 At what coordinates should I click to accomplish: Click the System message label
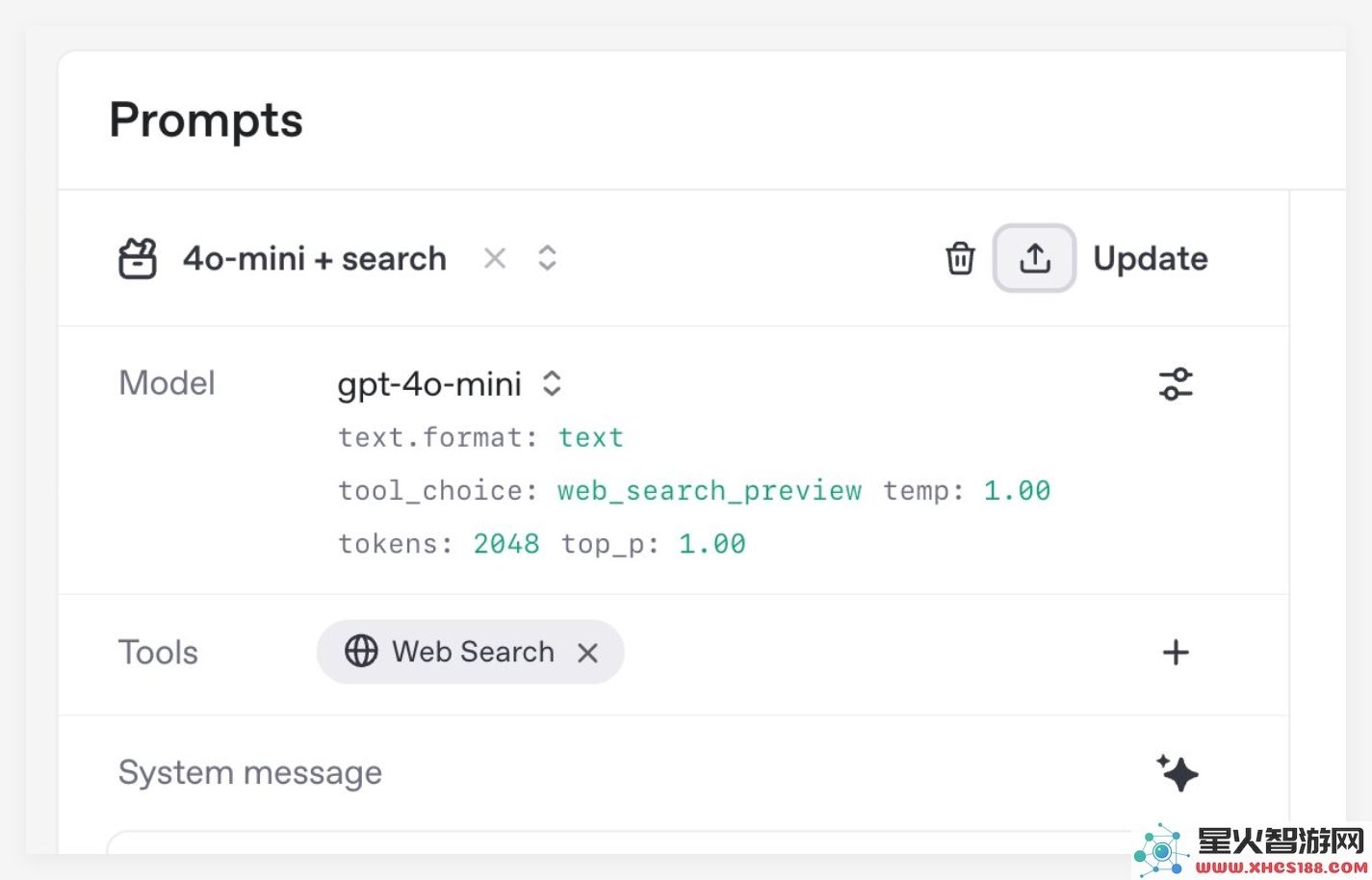[x=250, y=773]
